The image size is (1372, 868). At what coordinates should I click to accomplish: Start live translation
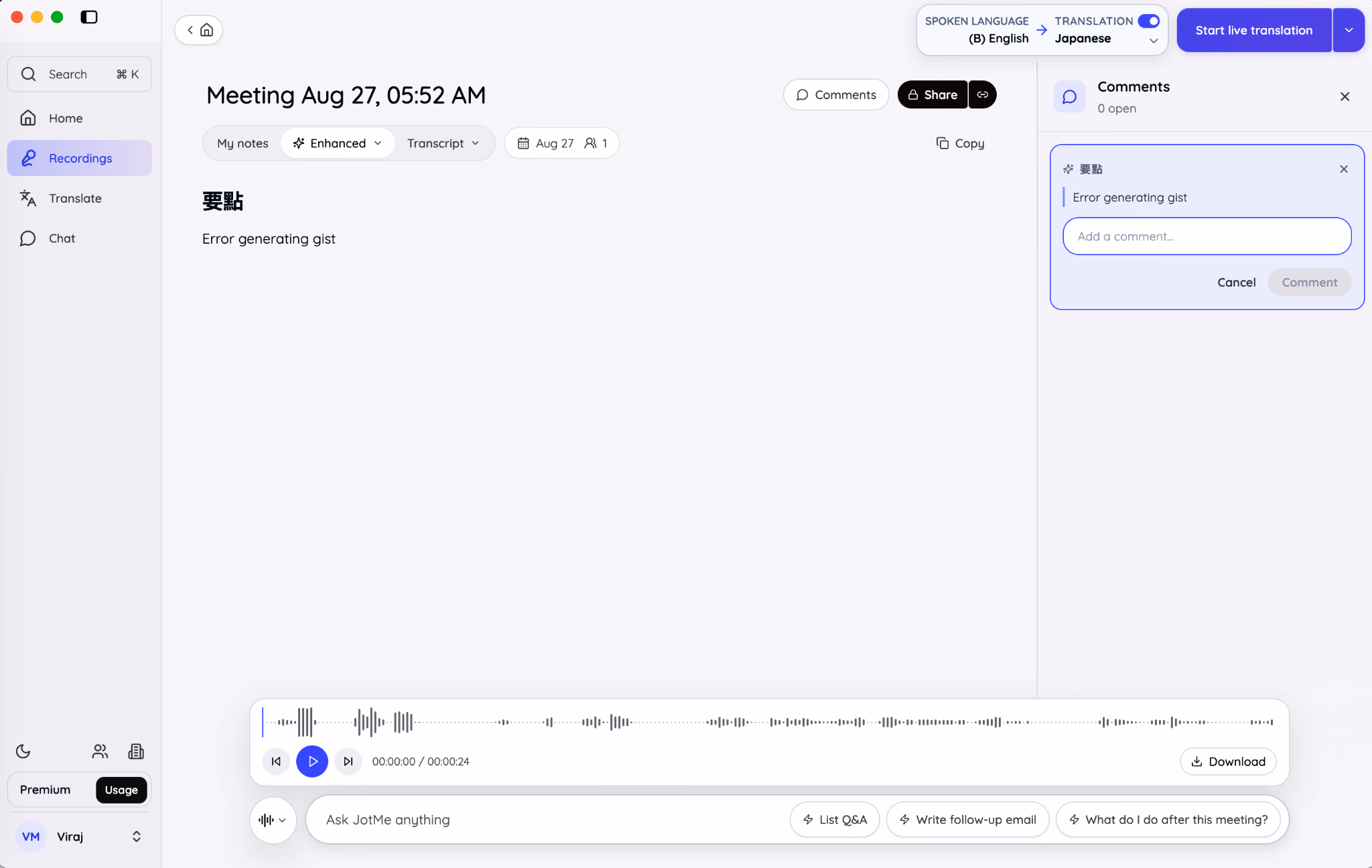click(1254, 30)
